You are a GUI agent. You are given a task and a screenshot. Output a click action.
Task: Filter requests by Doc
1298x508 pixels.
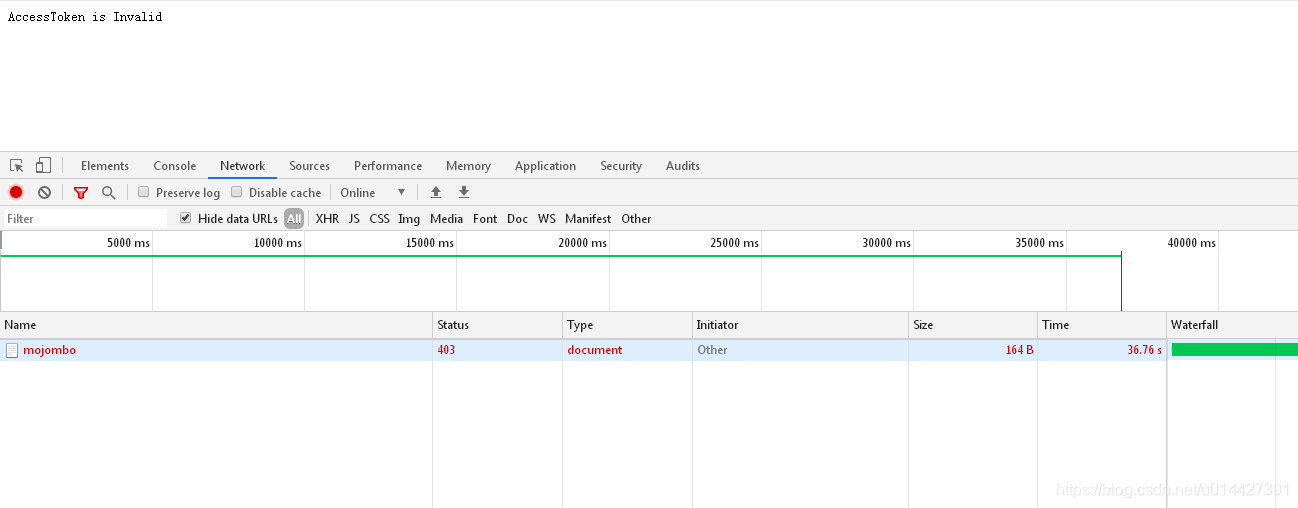[517, 218]
